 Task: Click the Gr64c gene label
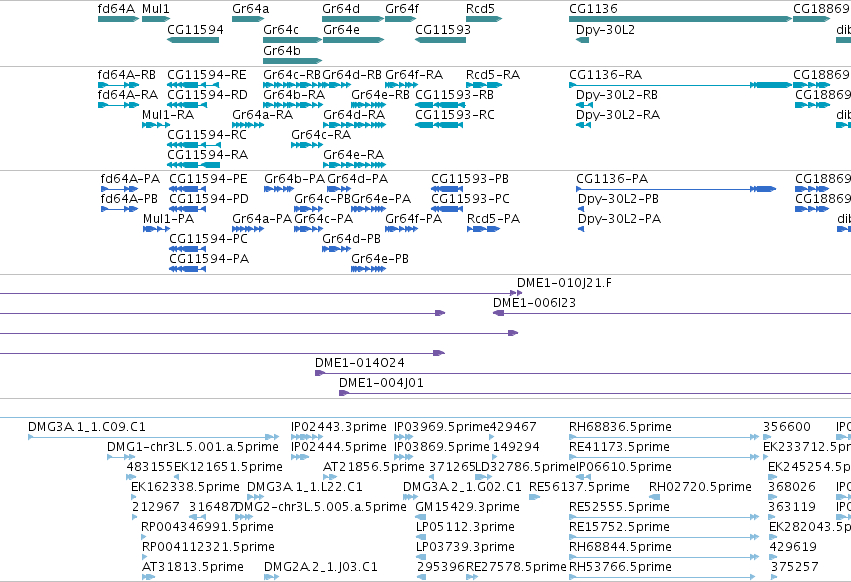click(x=281, y=29)
